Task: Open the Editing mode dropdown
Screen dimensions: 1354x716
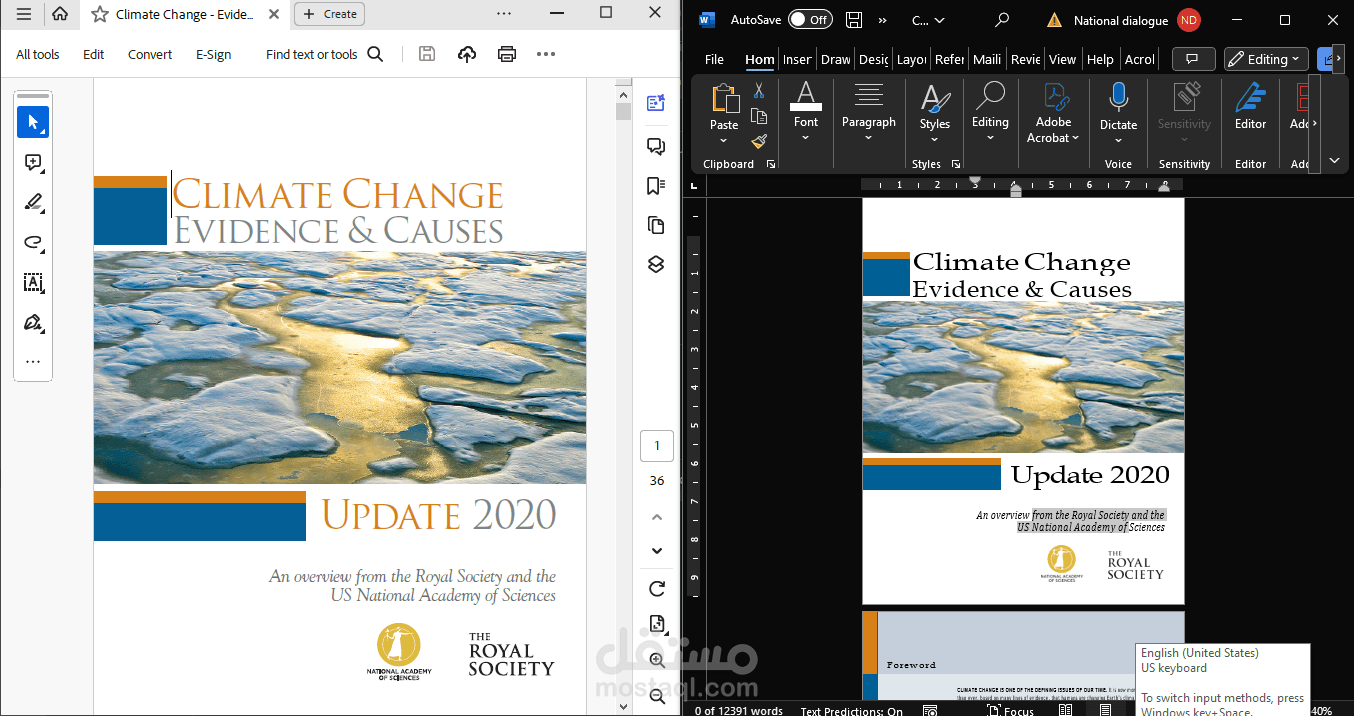Action: tap(1265, 59)
